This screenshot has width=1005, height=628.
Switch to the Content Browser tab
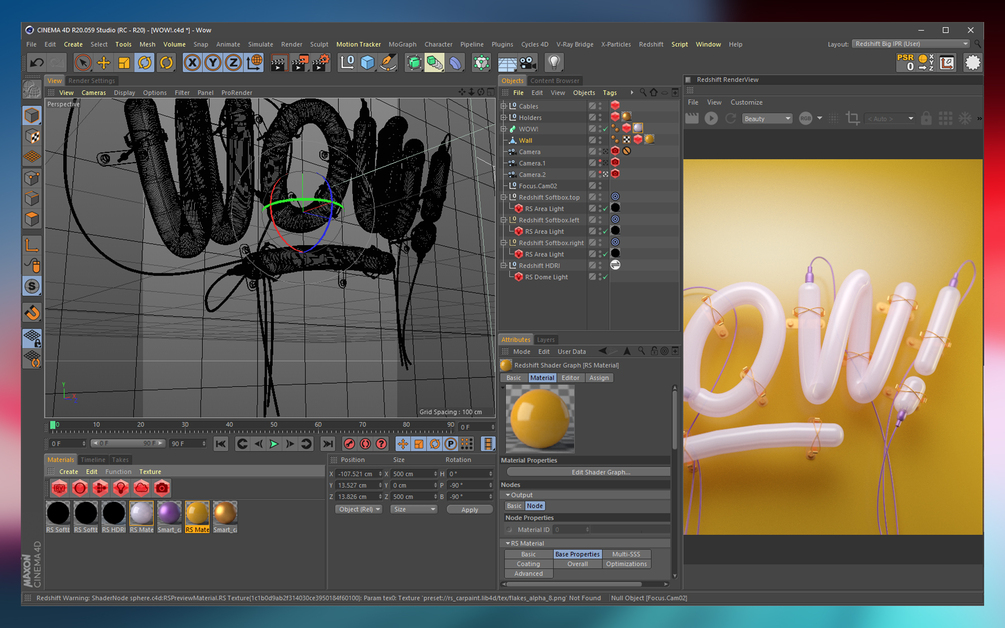554,81
